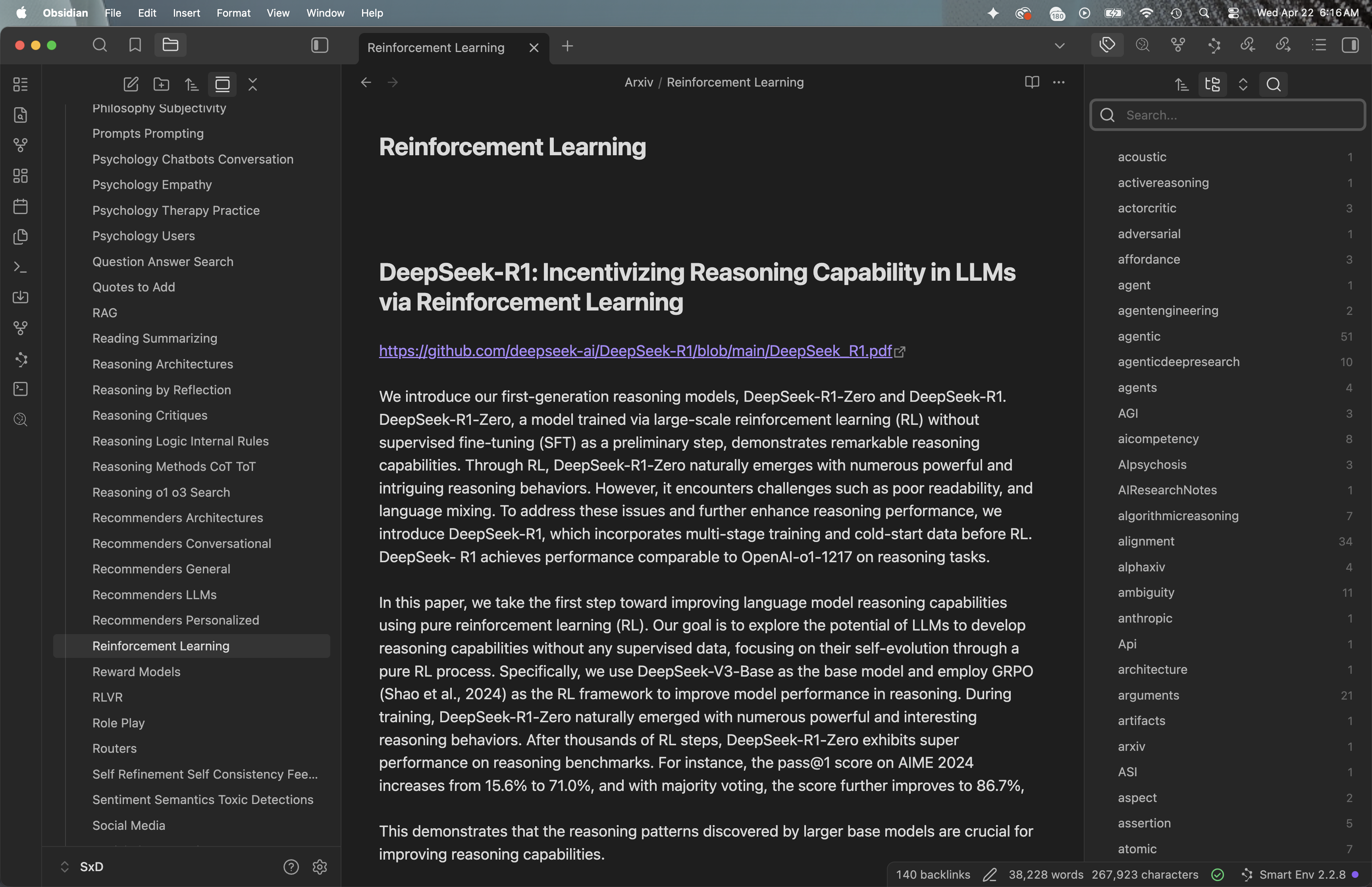
Task: Click the tag Search input field
Action: (1238, 115)
